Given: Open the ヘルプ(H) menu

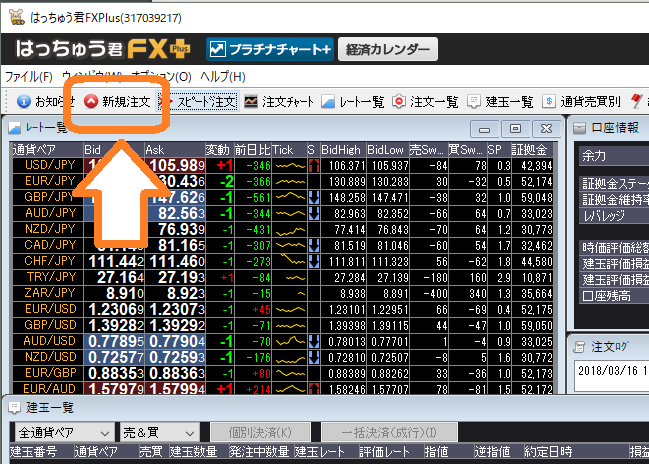Looking at the screenshot, I should pos(223,77).
